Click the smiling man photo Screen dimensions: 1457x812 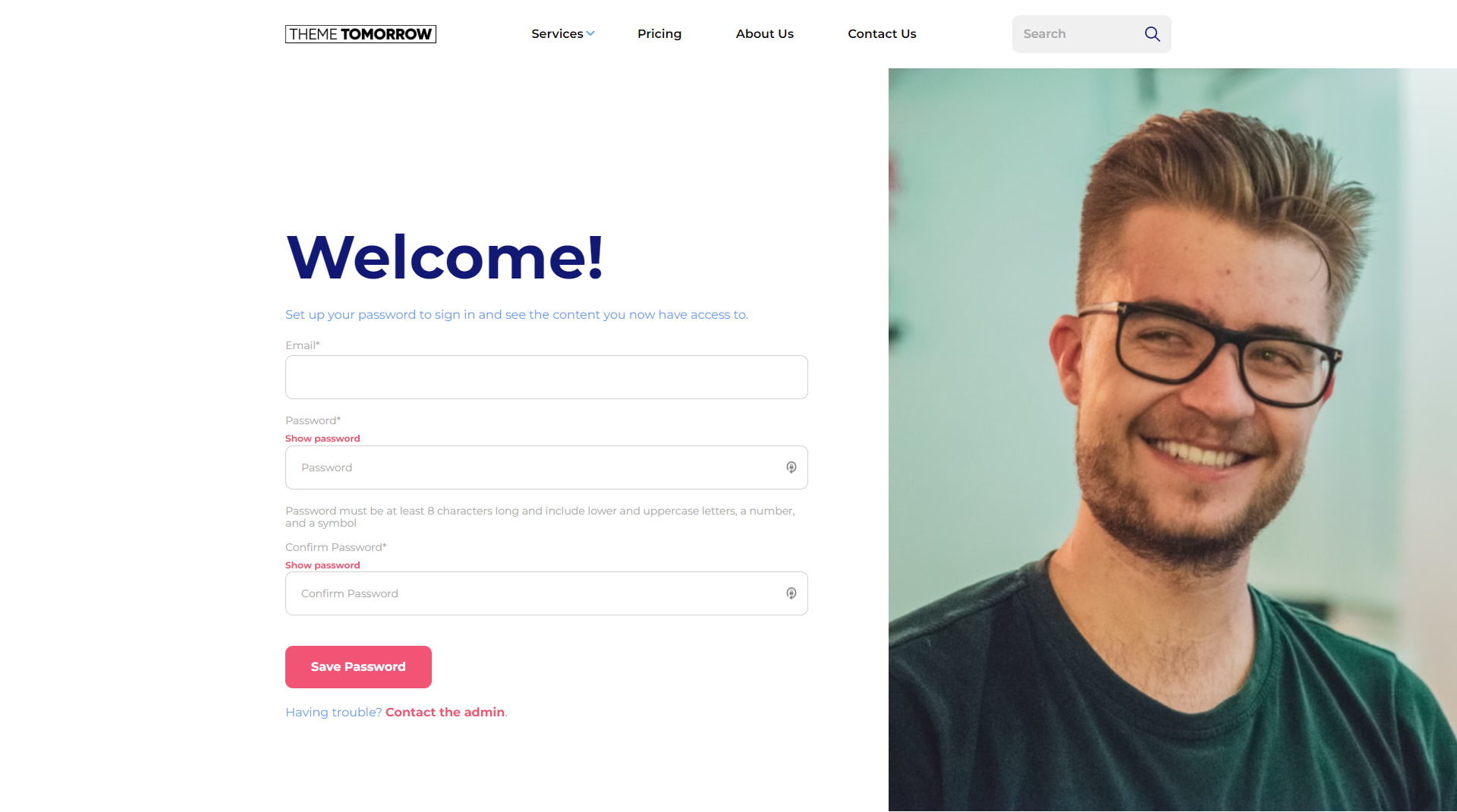[1172, 440]
